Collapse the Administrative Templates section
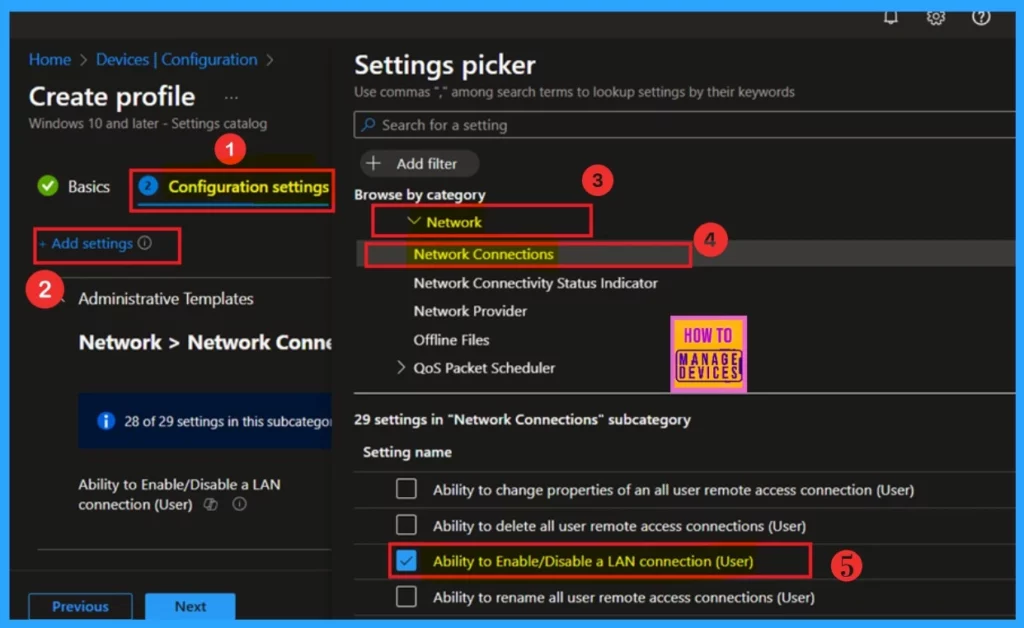 pyautogui.click(x=62, y=299)
